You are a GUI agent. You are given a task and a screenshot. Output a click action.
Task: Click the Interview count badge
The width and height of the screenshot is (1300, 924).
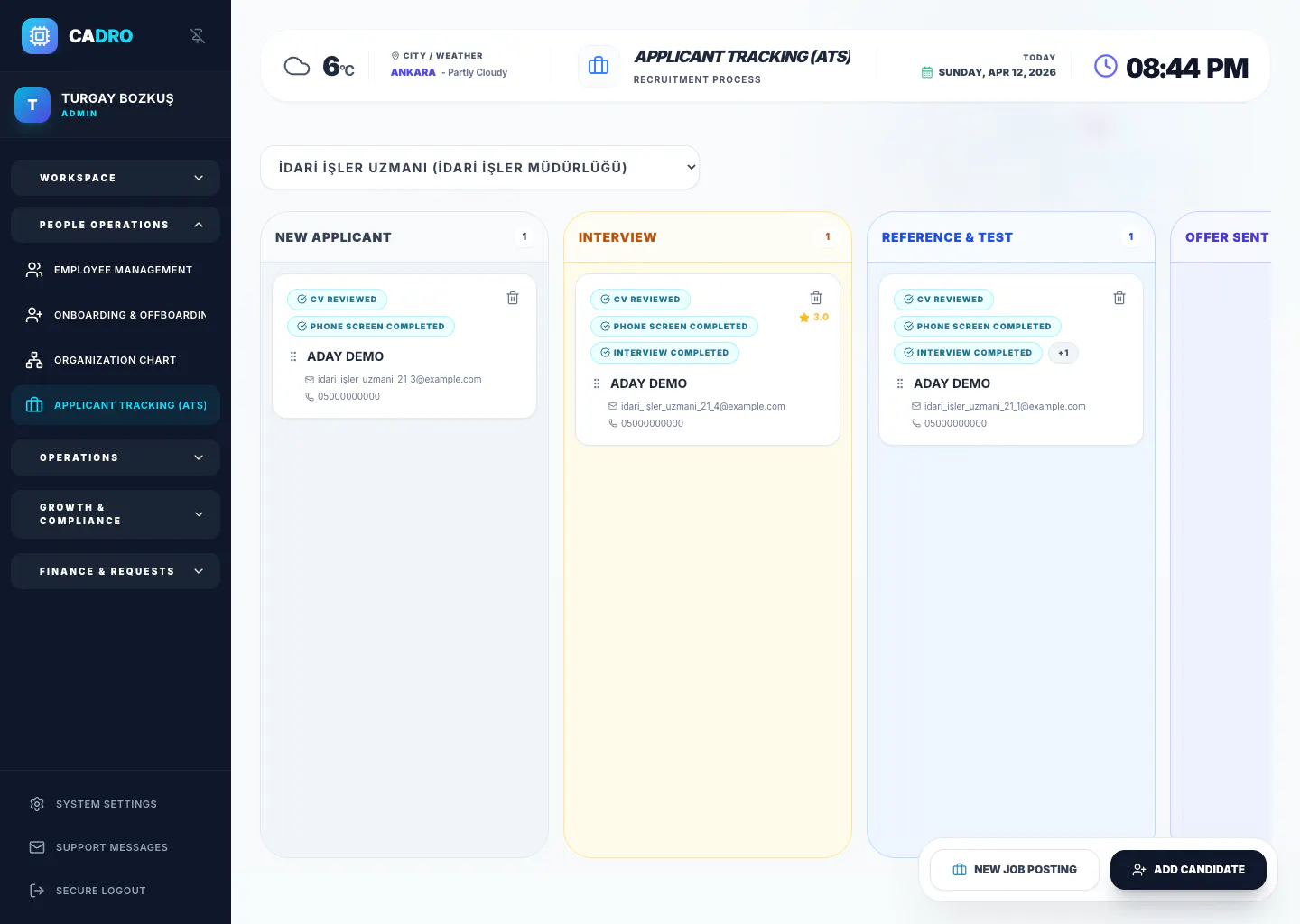coord(828,237)
